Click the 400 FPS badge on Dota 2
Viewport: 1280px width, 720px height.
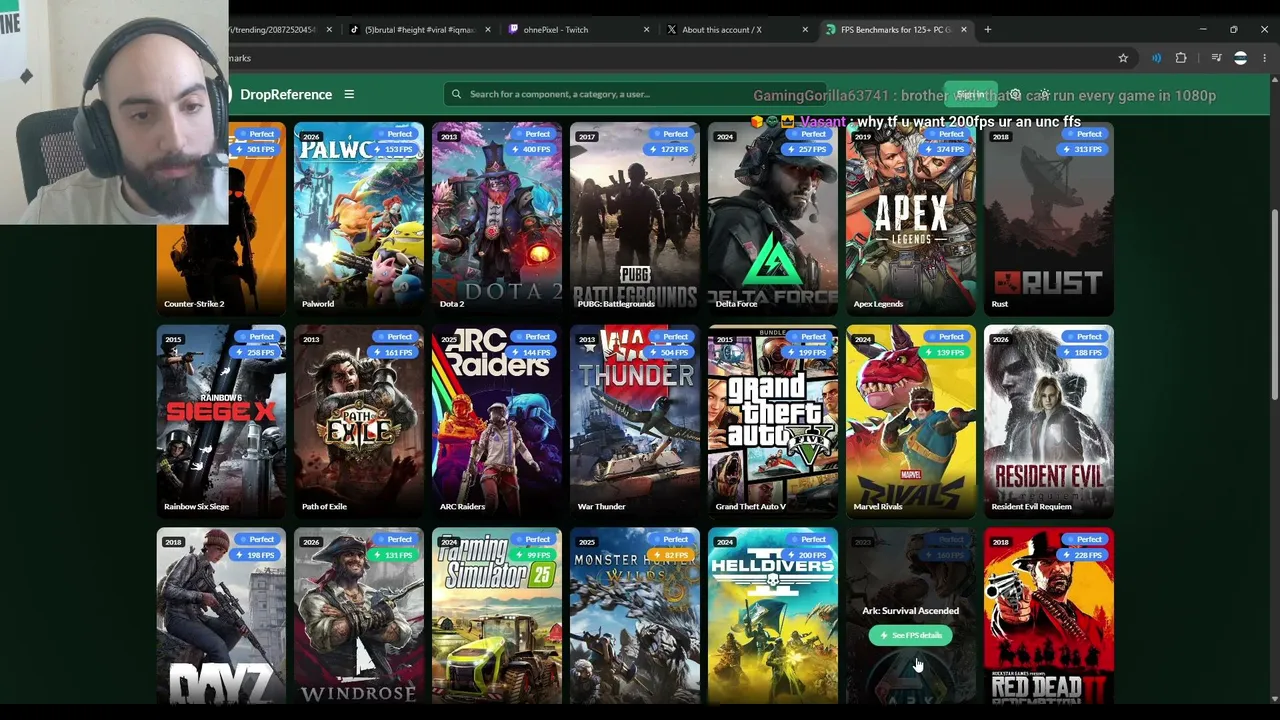(x=533, y=150)
